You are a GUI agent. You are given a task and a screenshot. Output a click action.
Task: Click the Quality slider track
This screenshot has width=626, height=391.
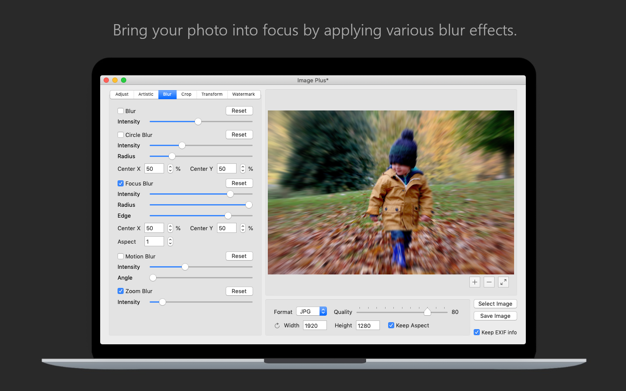[x=402, y=312]
